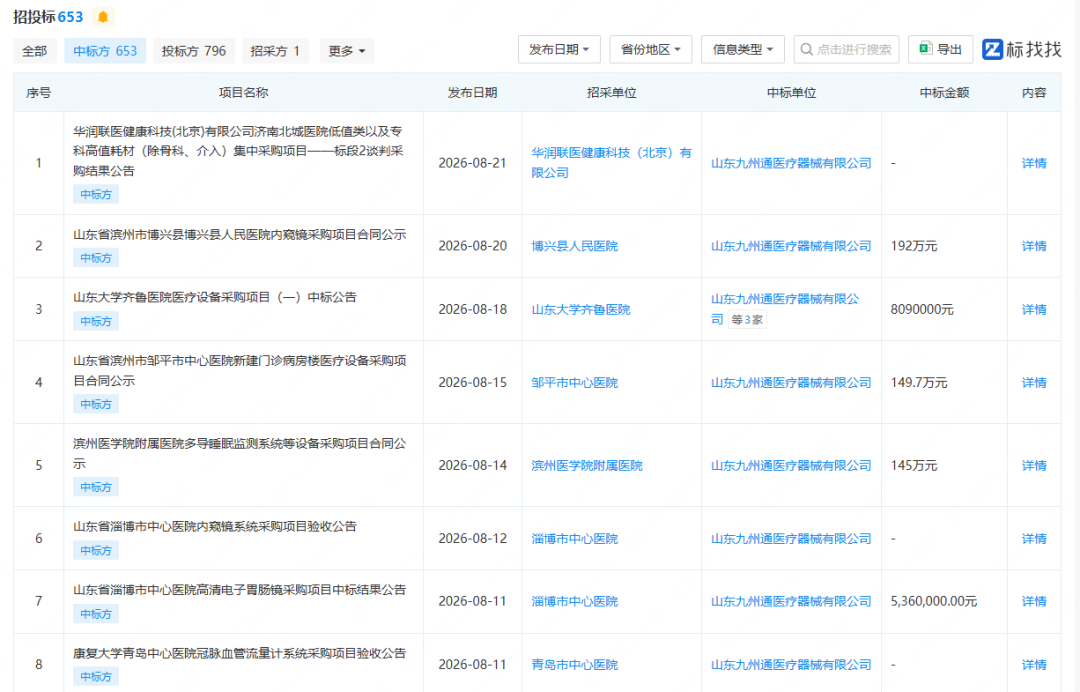Click the 冠脉血管流量计系统 project title
Screen dimensions: 1080x692
click(x=240, y=653)
